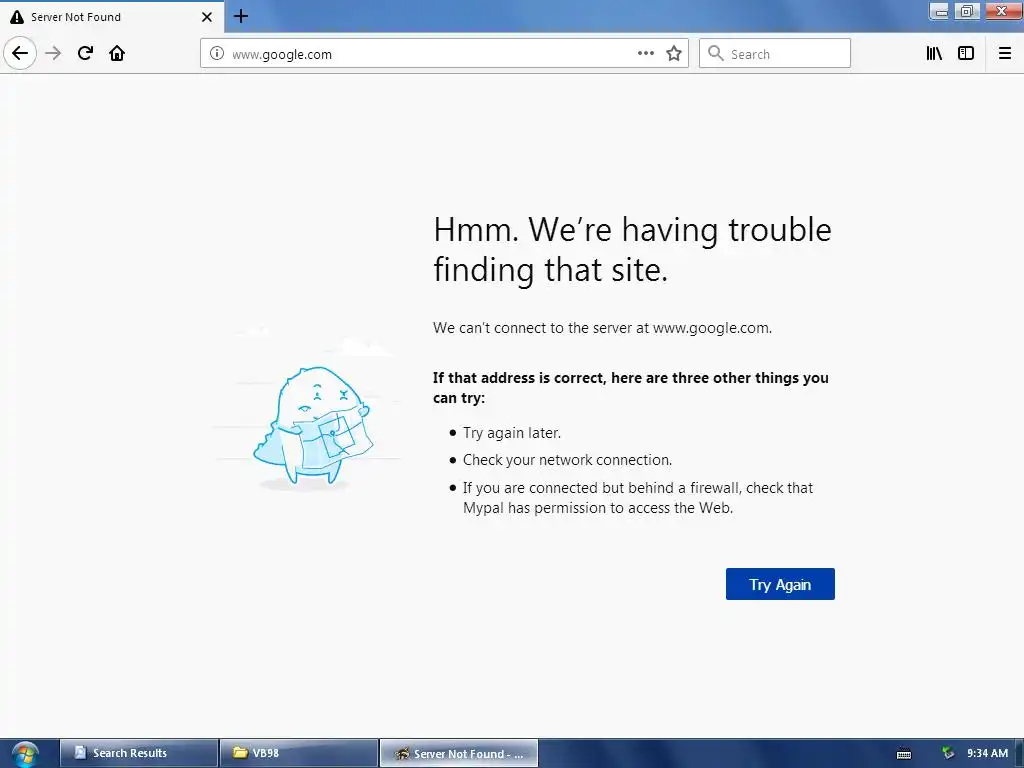Open the home page

[117, 53]
